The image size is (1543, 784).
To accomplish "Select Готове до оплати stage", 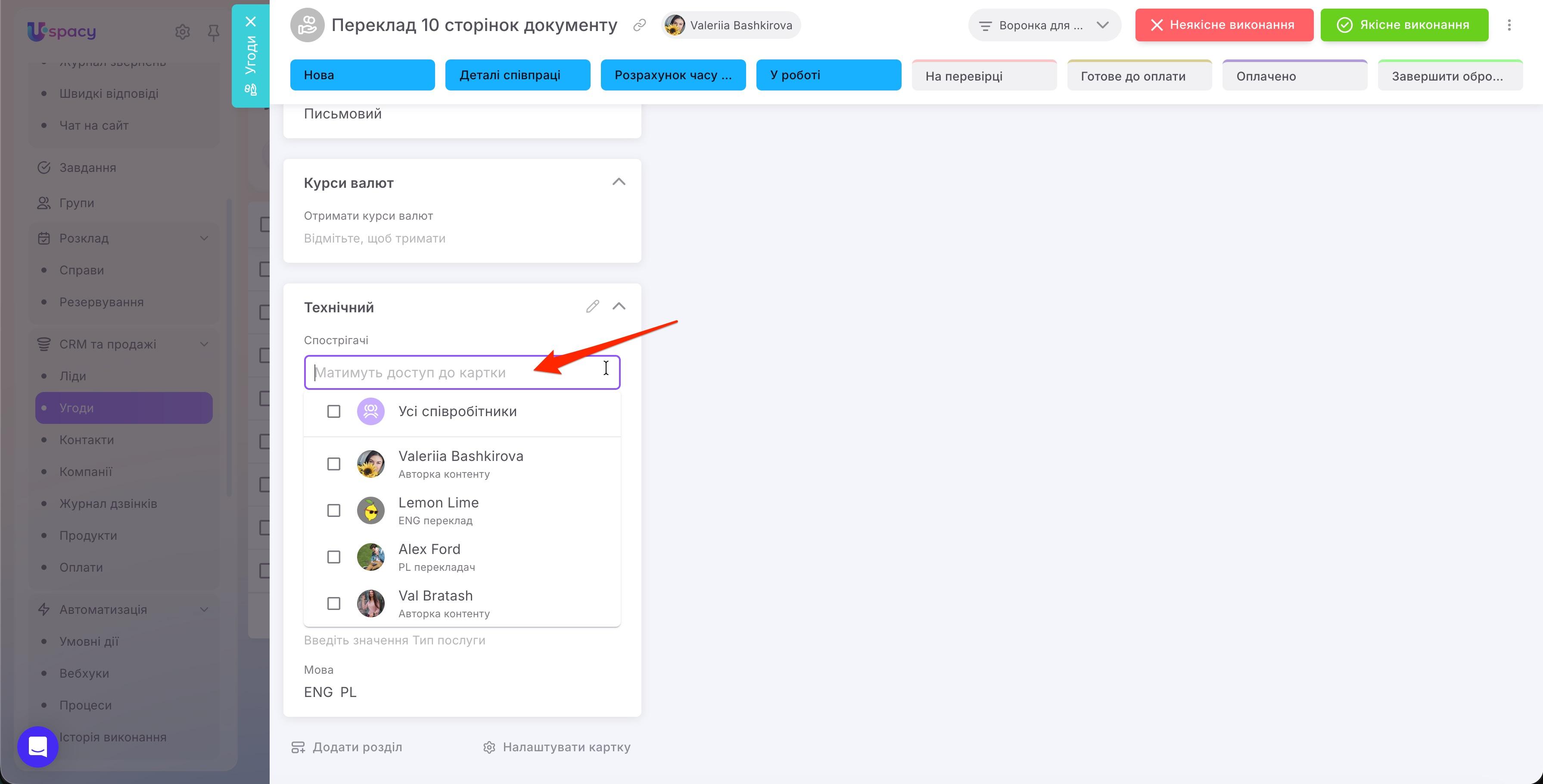I will [x=1139, y=75].
